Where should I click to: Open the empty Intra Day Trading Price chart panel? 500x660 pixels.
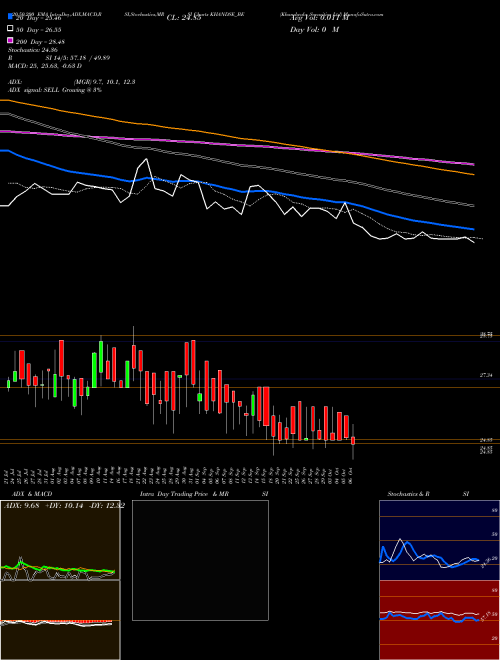[200, 560]
